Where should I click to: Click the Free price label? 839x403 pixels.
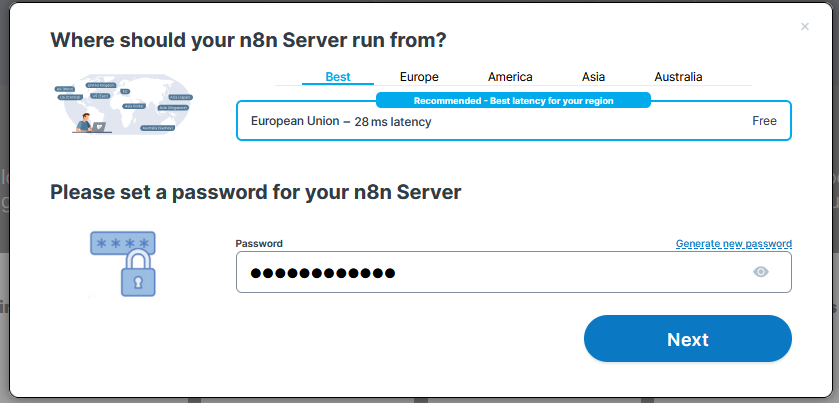tap(764, 121)
